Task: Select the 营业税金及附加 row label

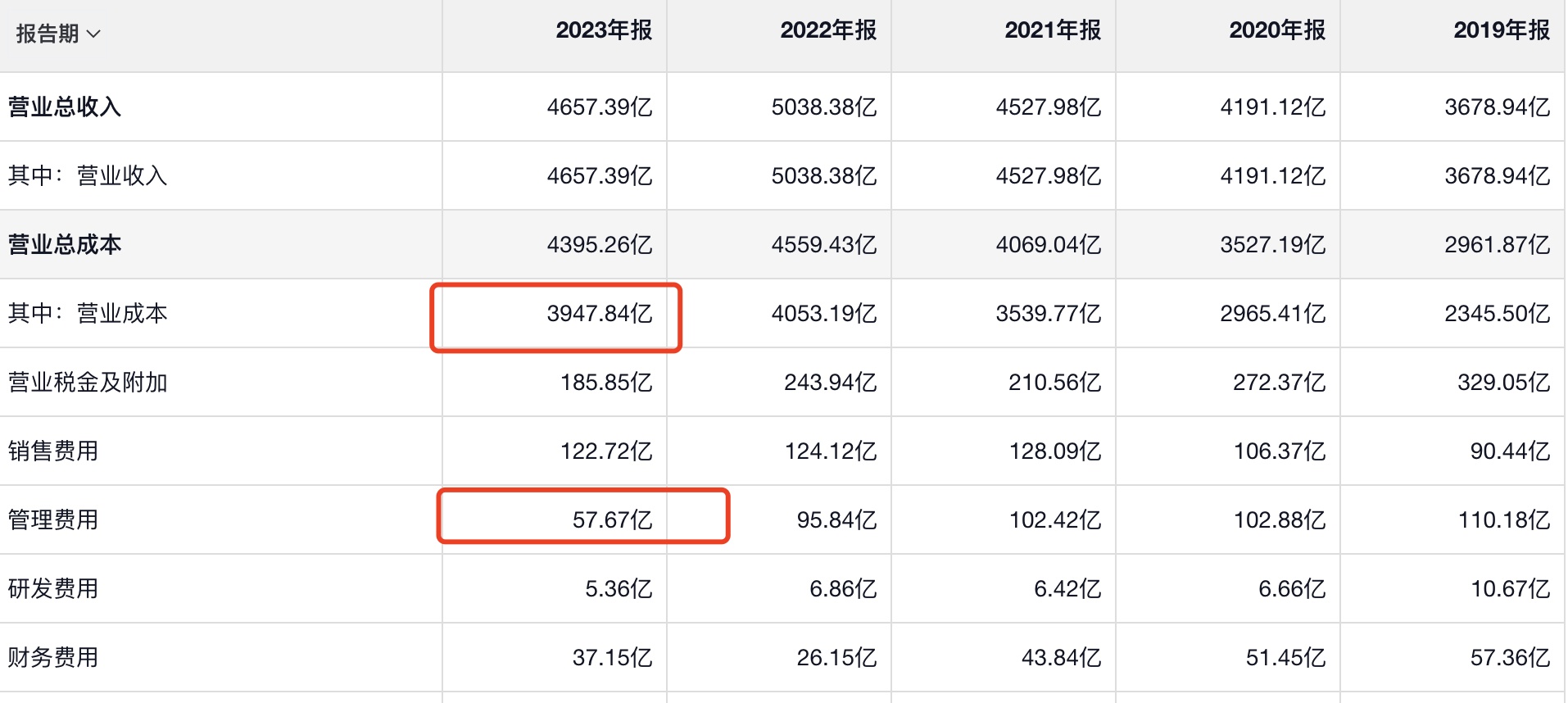Action: click(88, 383)
